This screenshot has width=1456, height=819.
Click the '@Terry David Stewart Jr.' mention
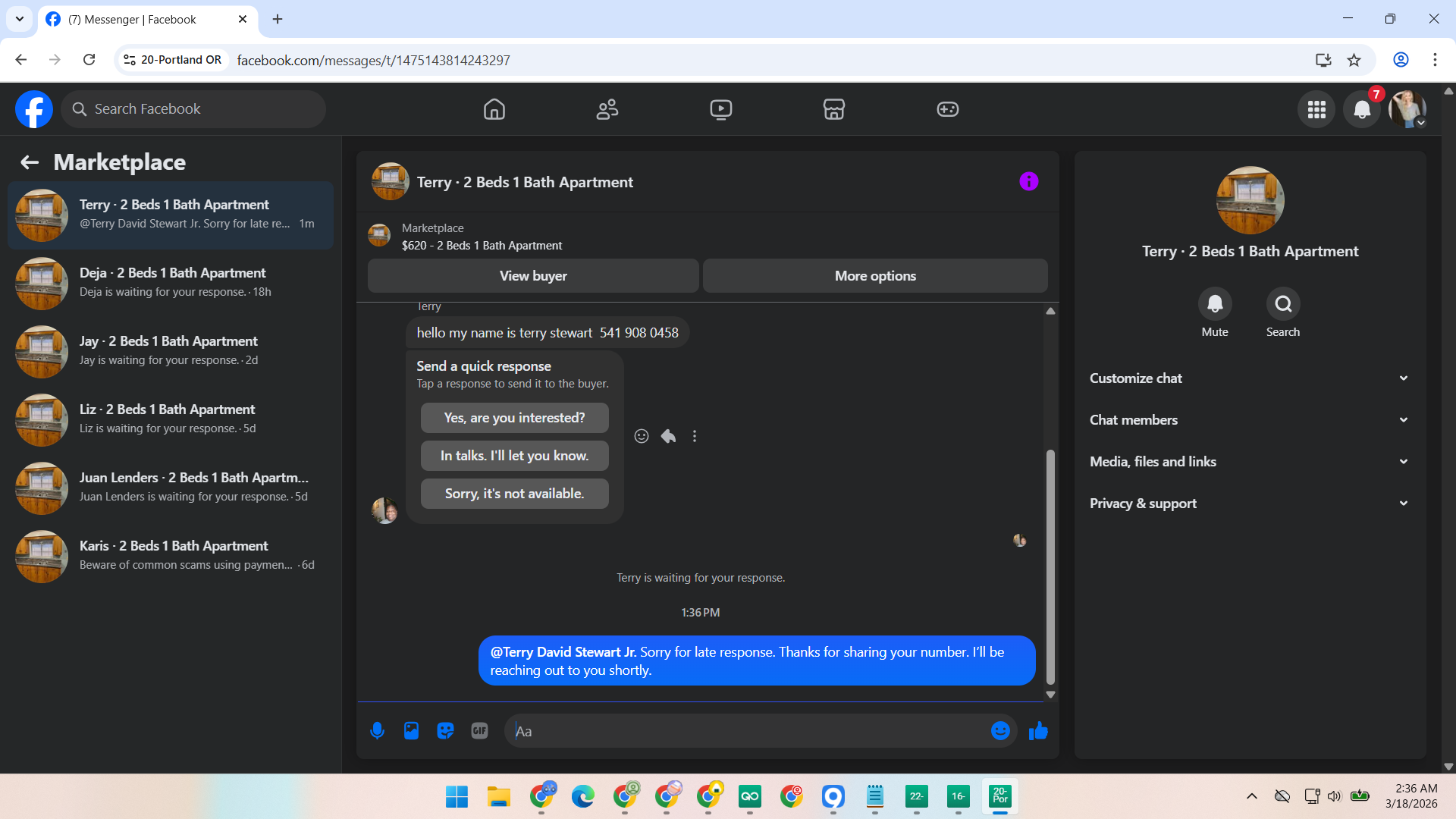pos(563,652)
